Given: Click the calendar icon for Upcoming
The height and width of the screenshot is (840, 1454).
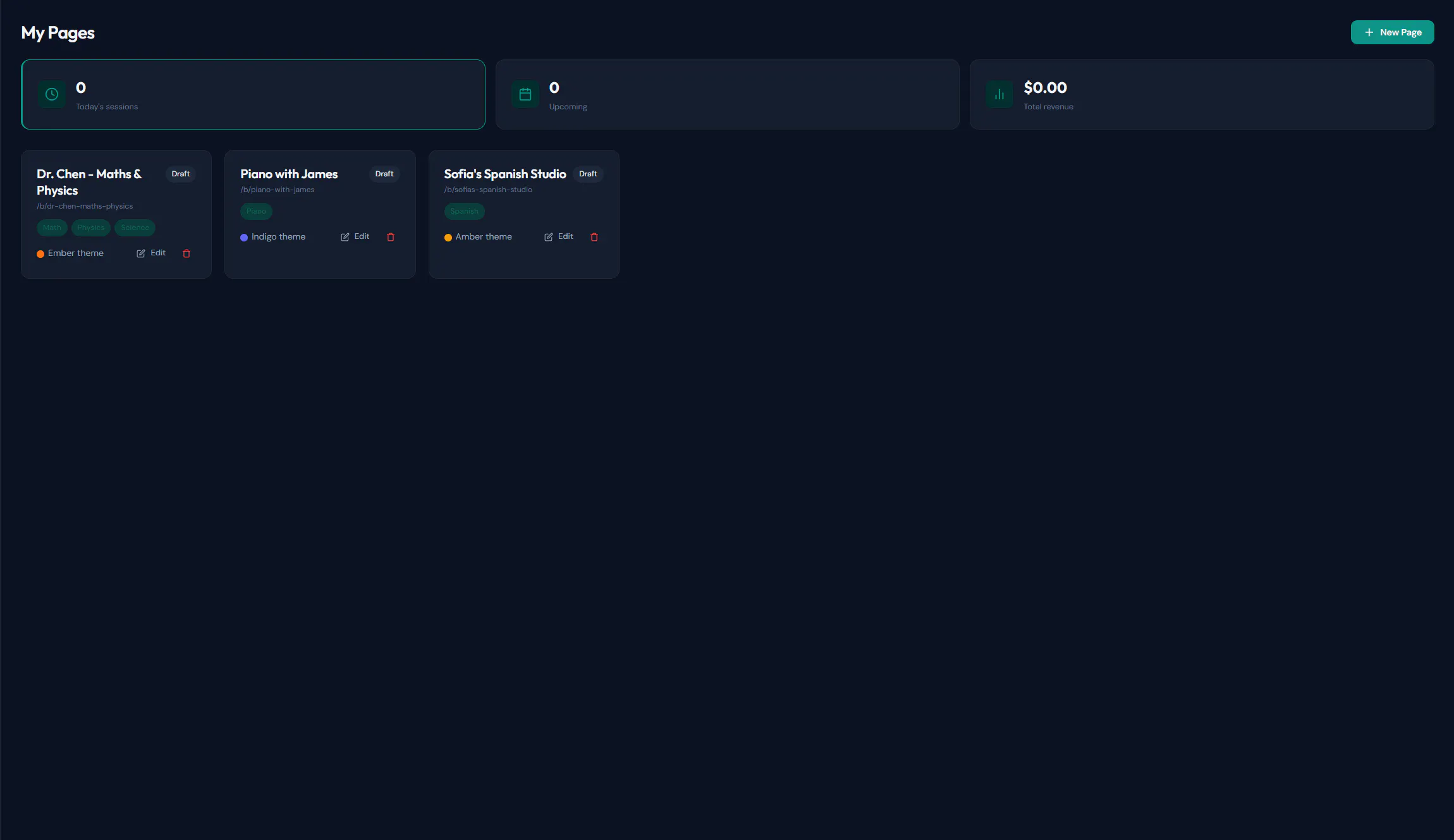Looking at the screenshot, I should 525,94.
